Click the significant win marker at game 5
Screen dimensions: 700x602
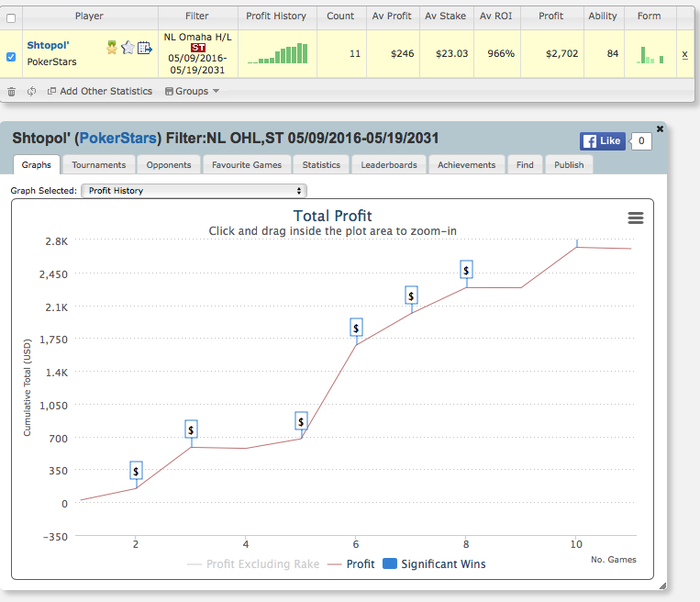[301, 421]
